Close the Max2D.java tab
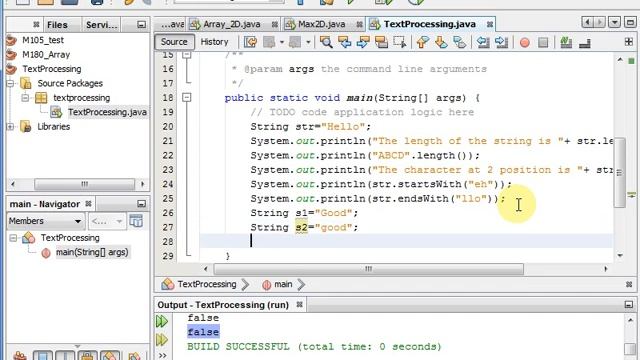This screenshot has height=360, width=640. pos(359,24)
